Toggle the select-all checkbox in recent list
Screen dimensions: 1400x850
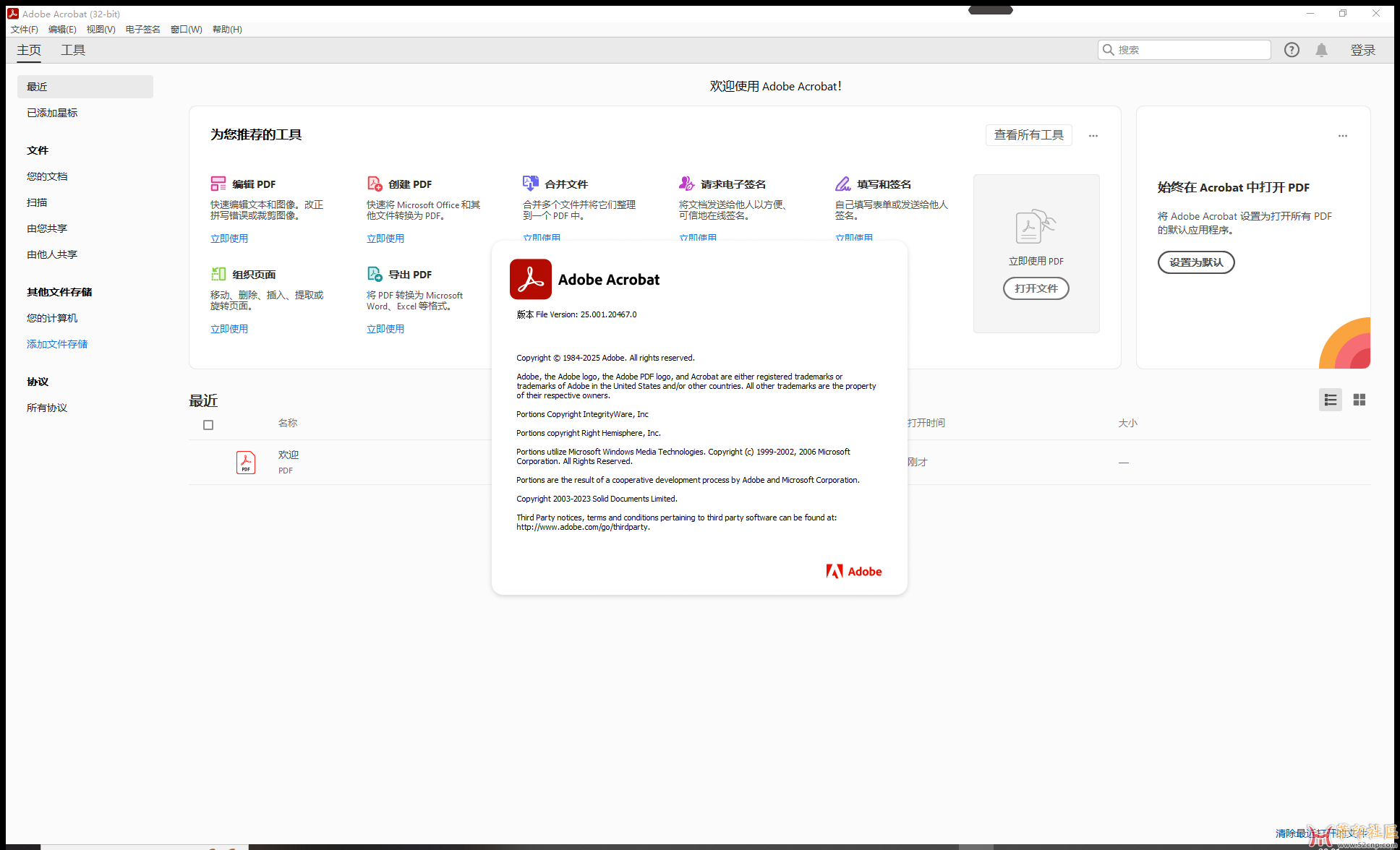pyautogui.click(x=208, y=425)
